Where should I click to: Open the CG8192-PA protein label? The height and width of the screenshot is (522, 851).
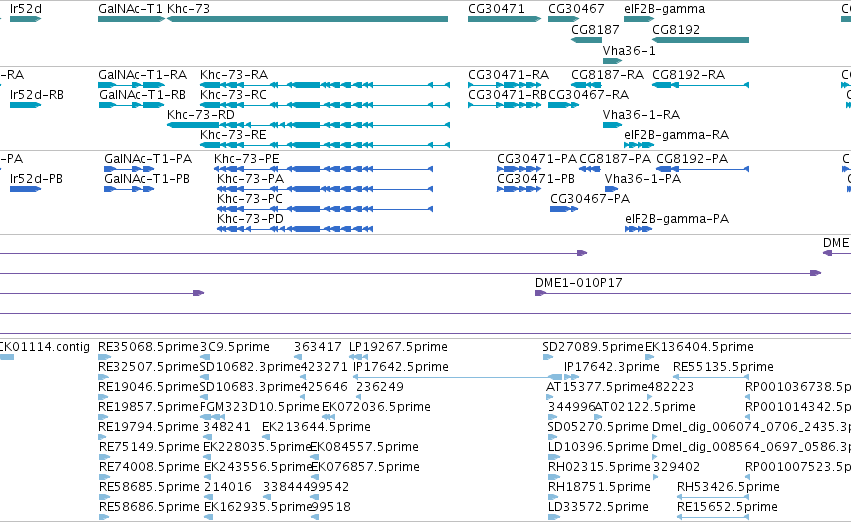[692, 159]
